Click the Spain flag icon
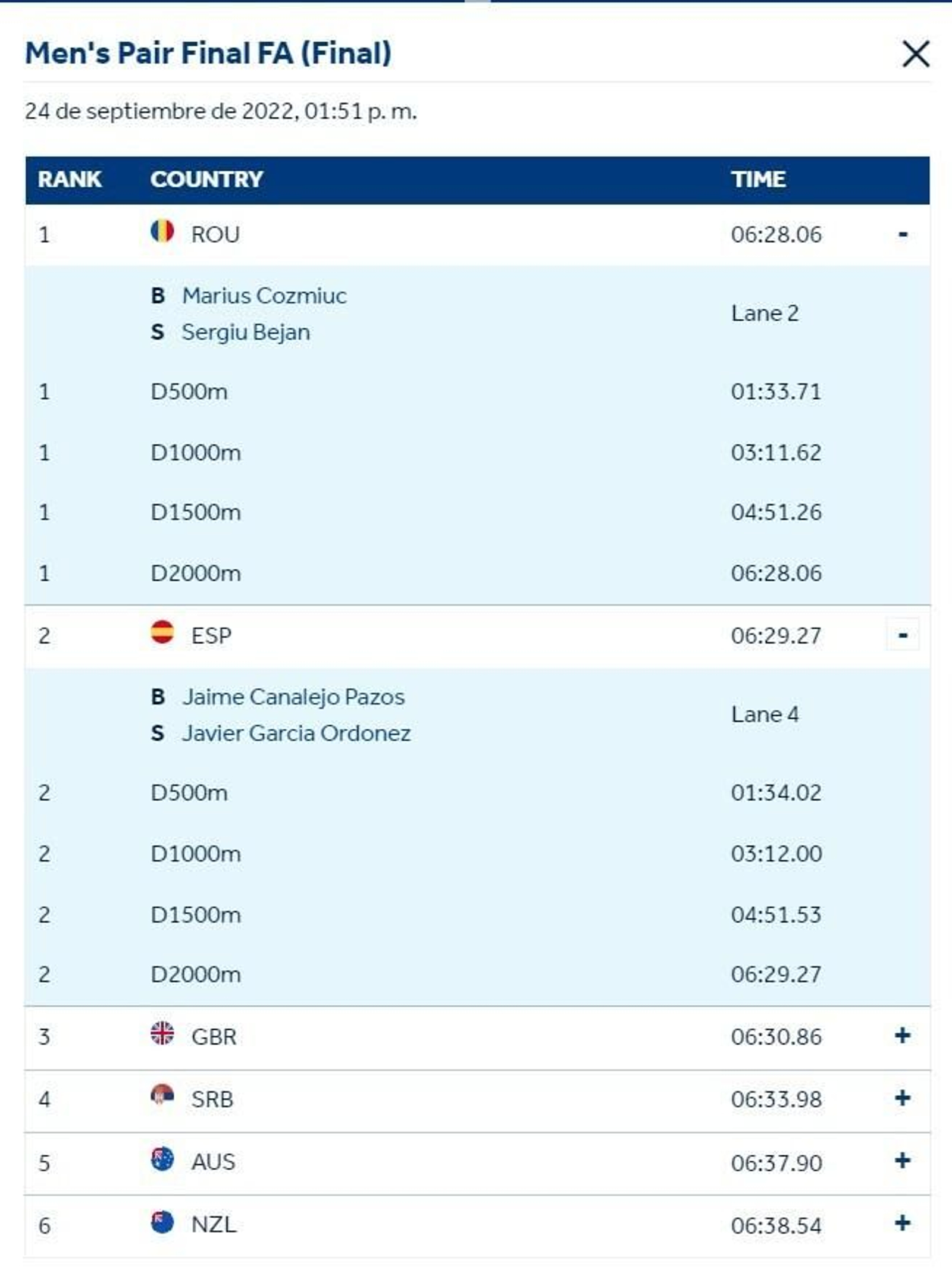The image size is (952, 1282). [x=162, y=632]
